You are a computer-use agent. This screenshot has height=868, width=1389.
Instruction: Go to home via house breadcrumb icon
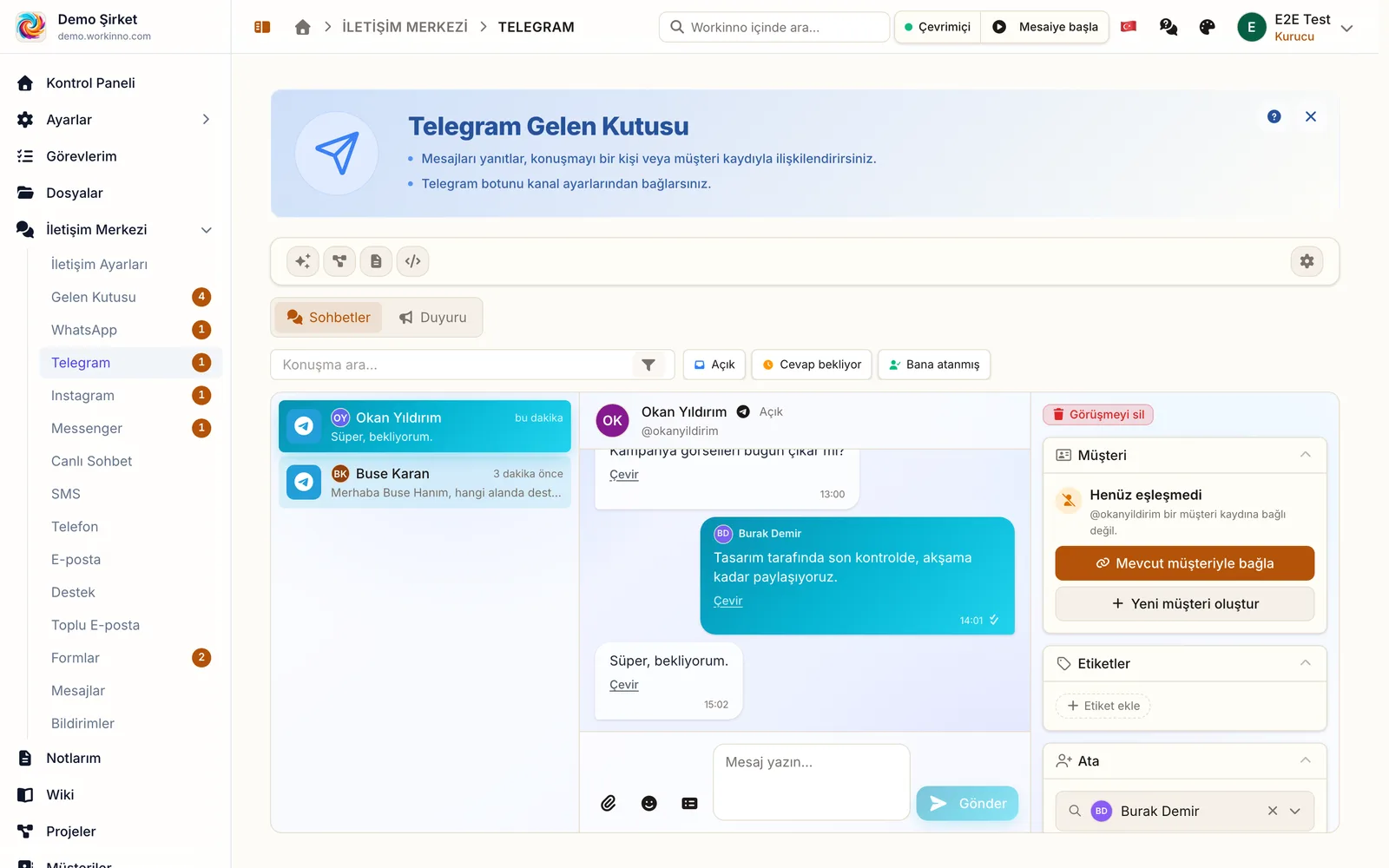[303, 27]
